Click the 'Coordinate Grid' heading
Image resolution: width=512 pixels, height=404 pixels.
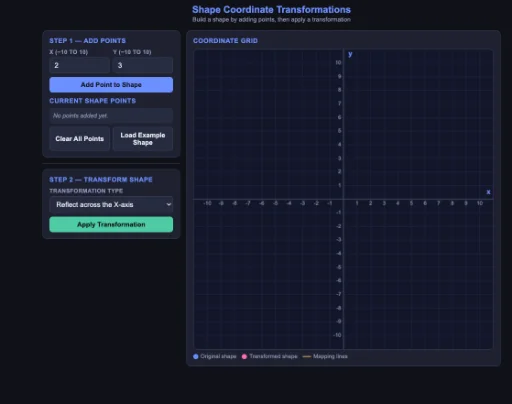point(225,41)
